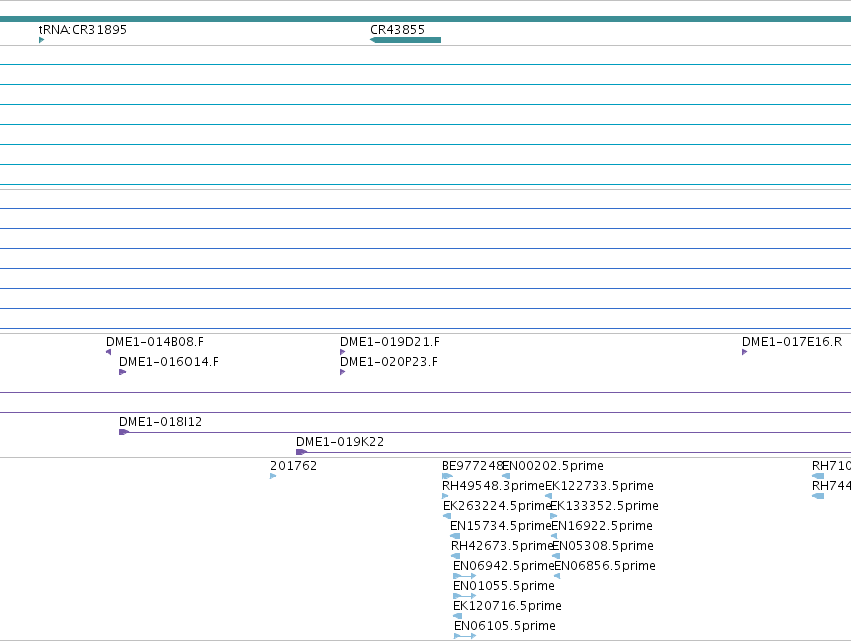Click the EN05308.5prime EST label
851x641 pixels.
coord(602,546)
